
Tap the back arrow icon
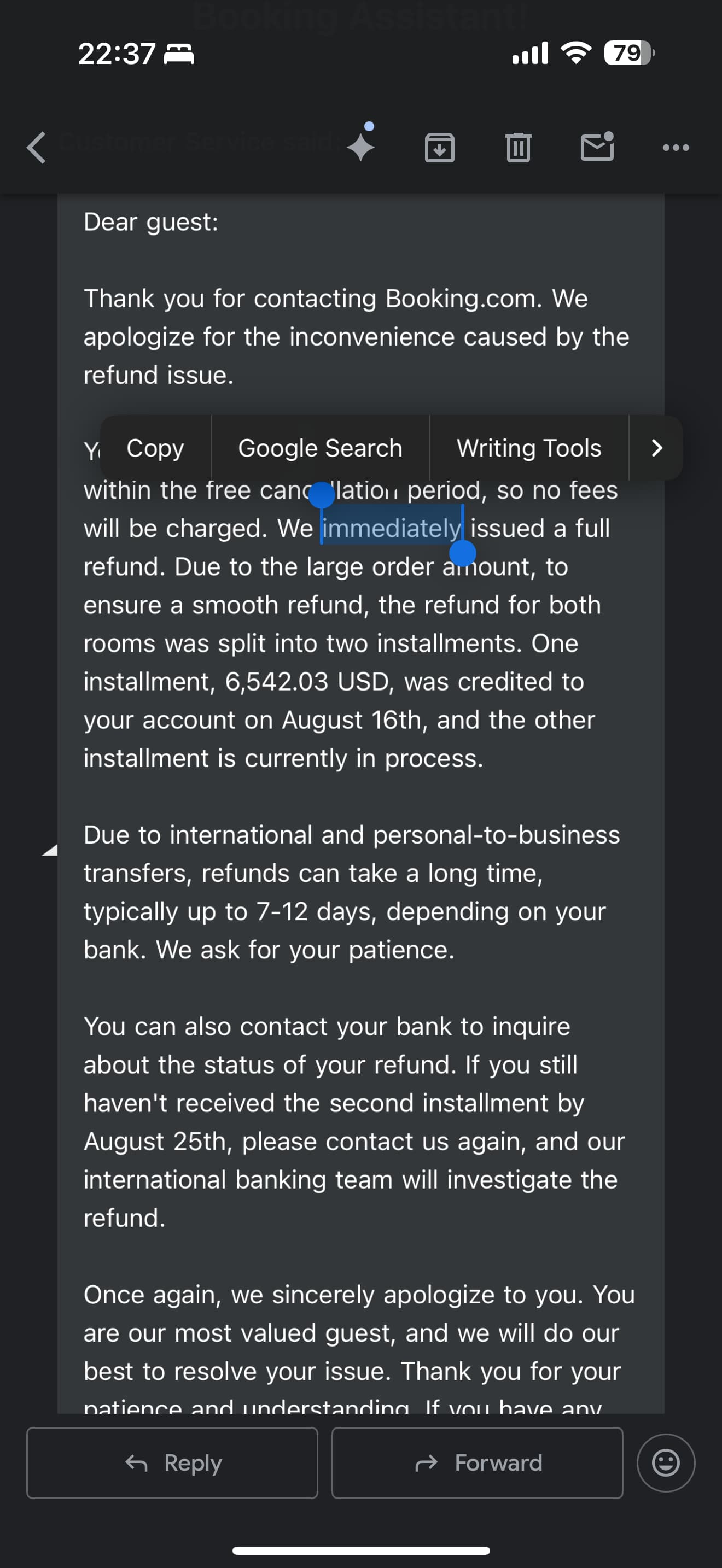tap(36, 148)
